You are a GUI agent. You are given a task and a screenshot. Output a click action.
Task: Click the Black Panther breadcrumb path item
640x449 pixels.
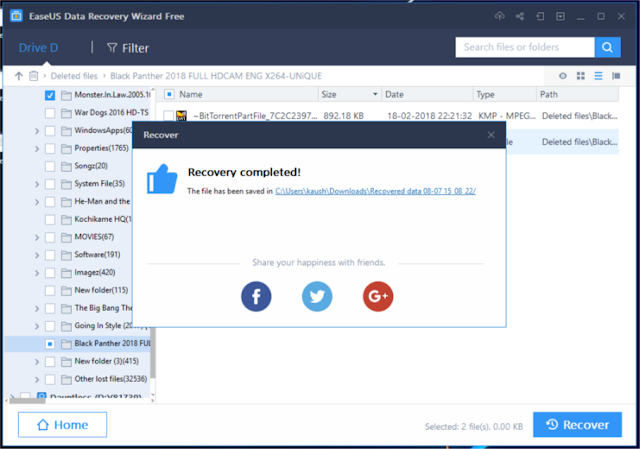(216, 76)
